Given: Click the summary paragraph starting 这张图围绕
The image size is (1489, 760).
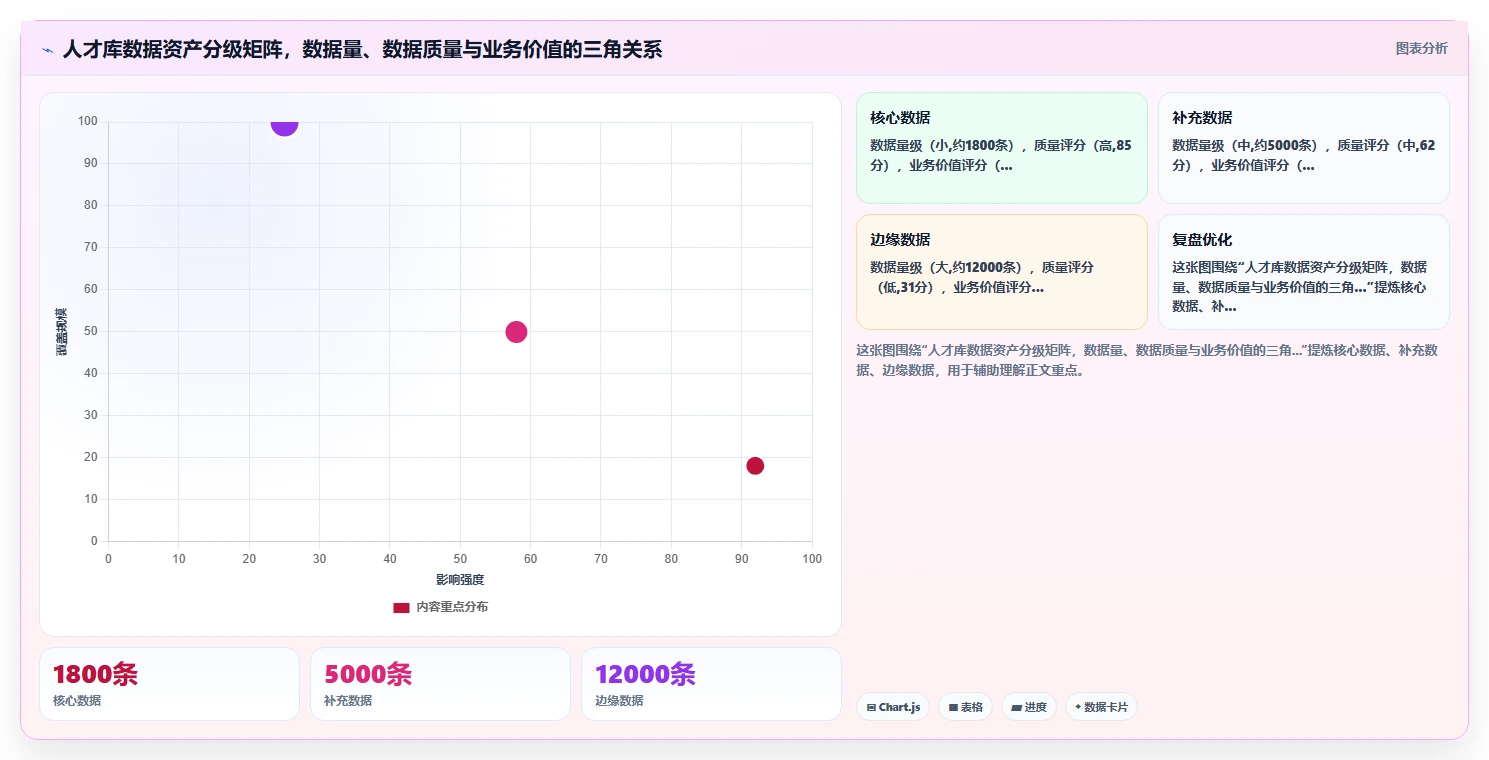Looking at the screenshot, I should tap(1147, 360).
